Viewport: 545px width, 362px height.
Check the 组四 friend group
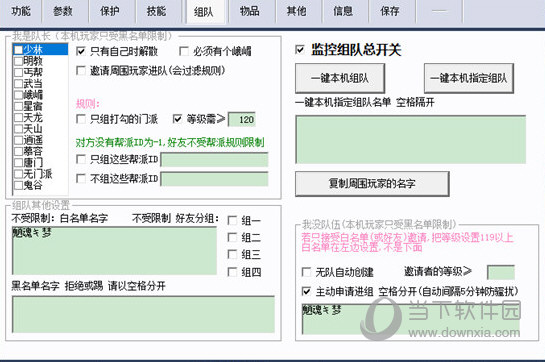point(232,272)
